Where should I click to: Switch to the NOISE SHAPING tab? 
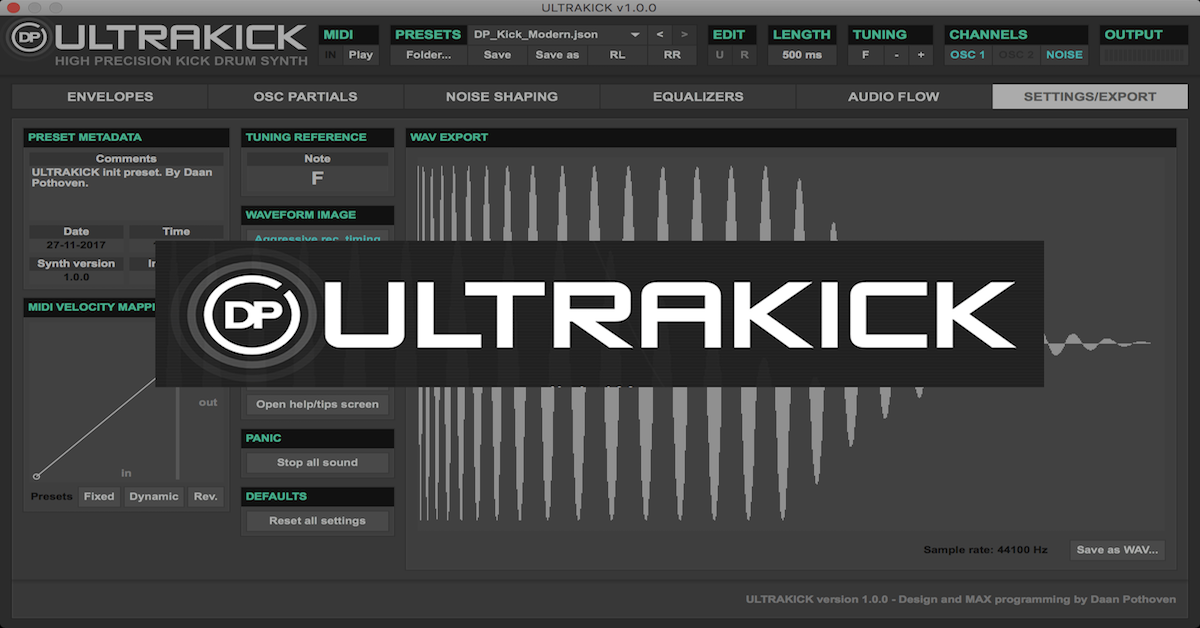pyautogui.click(x=500, y=96)
